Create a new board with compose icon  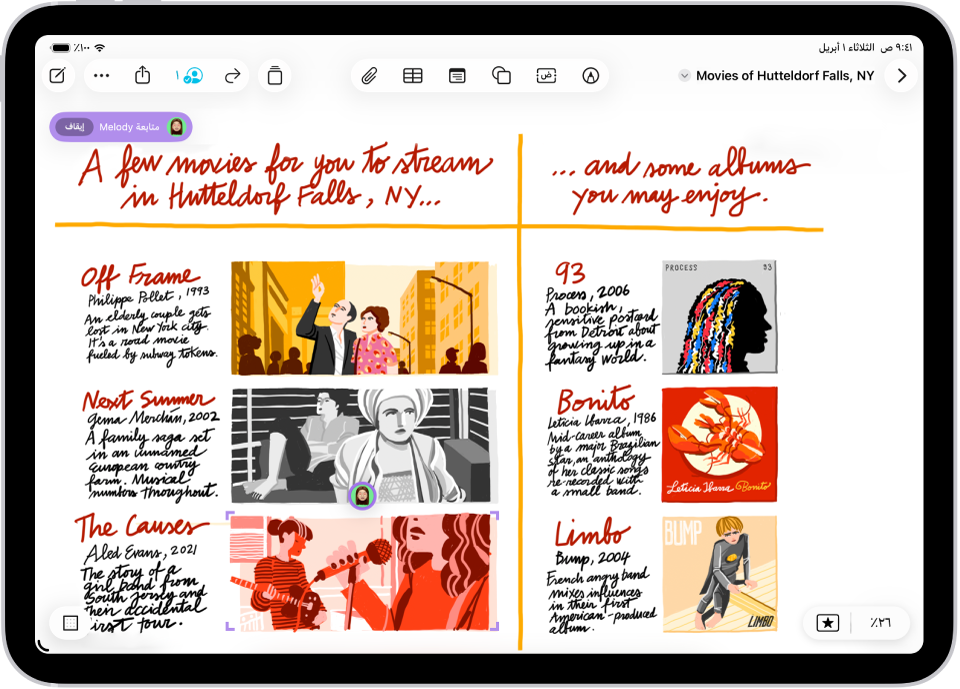[x=58, y=76]
